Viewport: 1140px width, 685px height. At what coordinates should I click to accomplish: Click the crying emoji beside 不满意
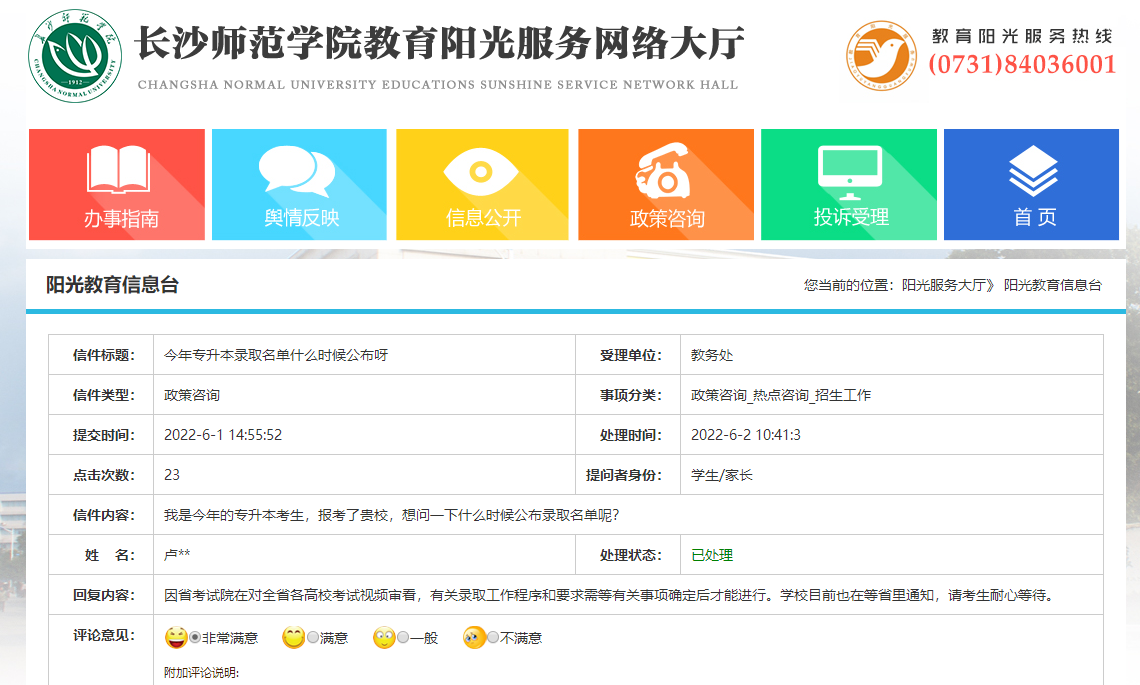[475, 636]
